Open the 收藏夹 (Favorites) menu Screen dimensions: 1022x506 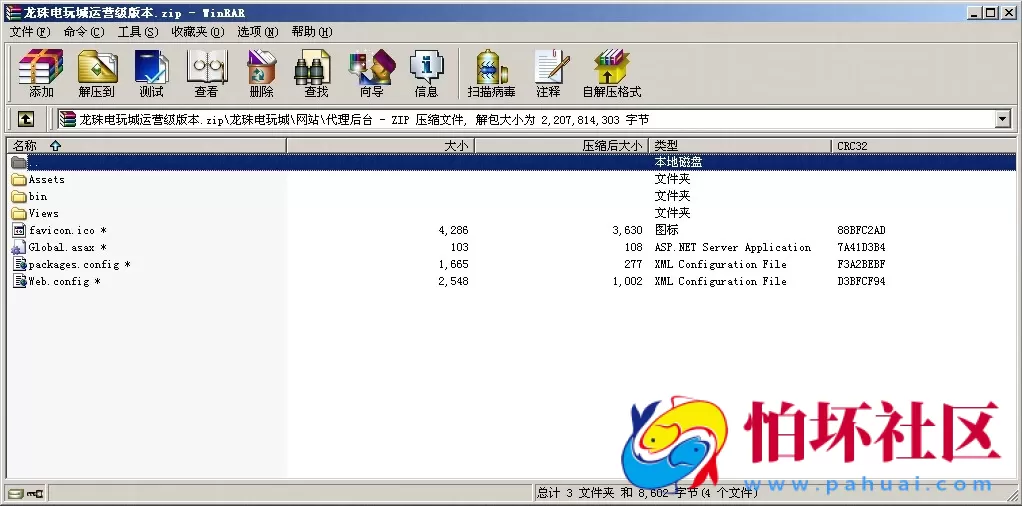tap(197, 32)
